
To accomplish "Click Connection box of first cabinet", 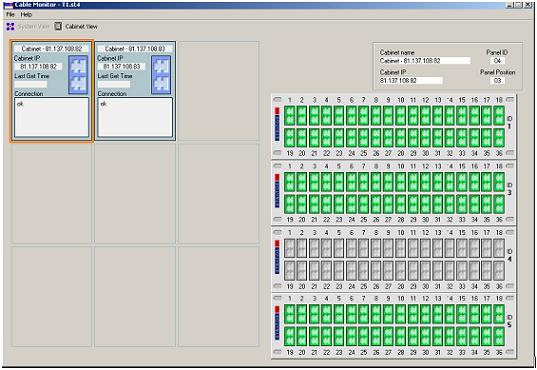I will coord(51,117).
